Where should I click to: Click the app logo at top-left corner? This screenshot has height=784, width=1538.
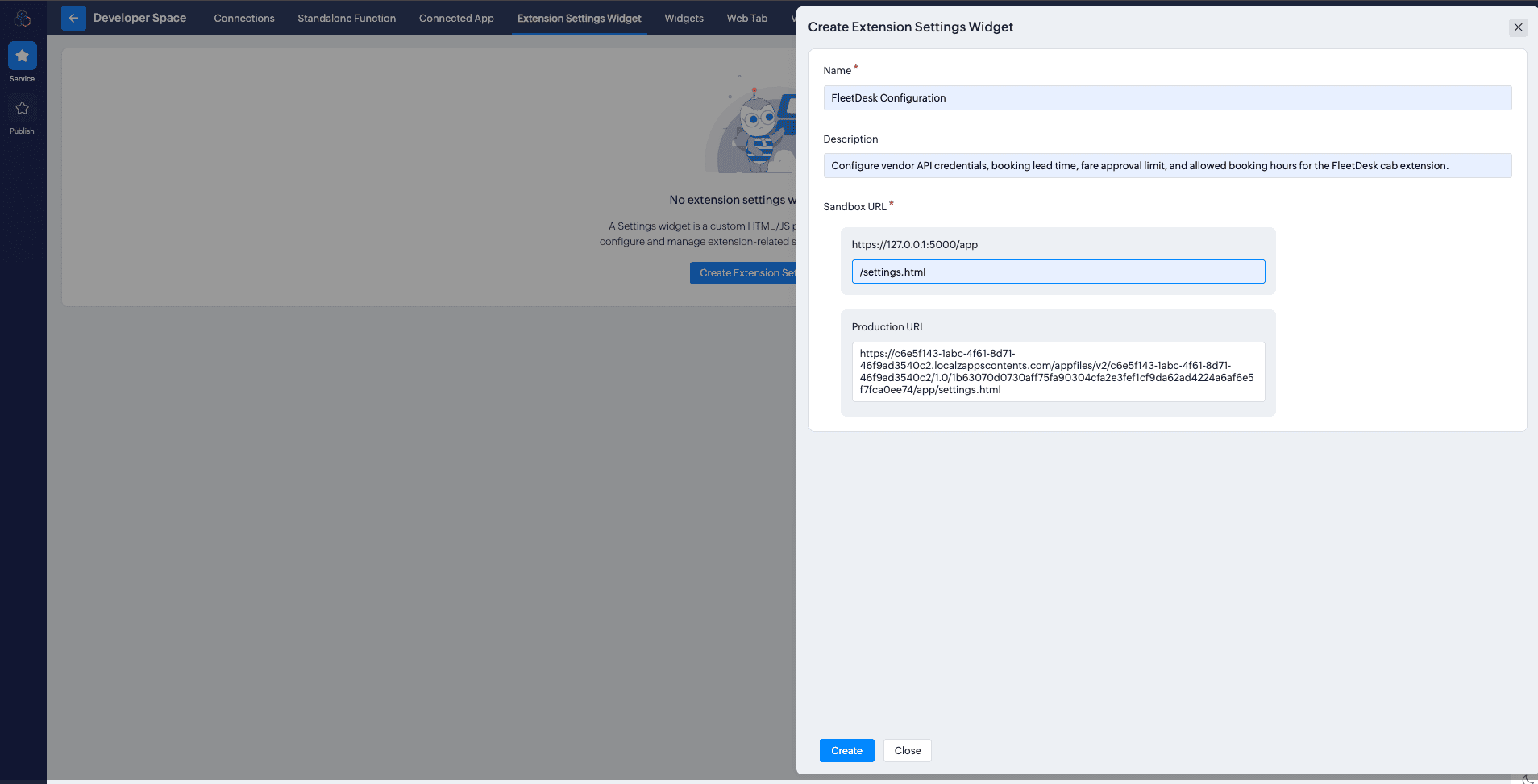23,18
